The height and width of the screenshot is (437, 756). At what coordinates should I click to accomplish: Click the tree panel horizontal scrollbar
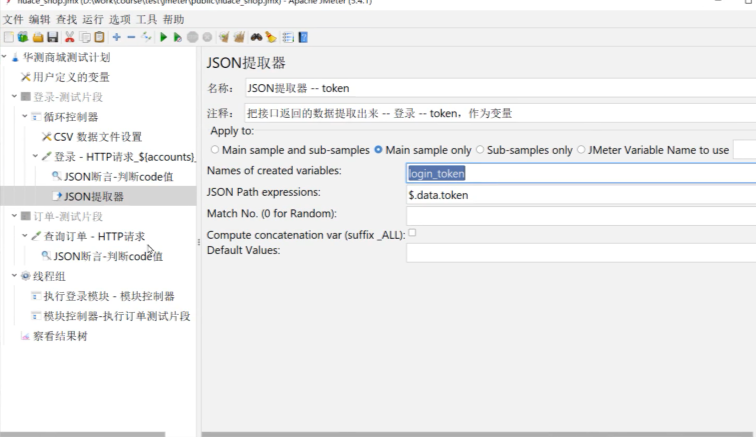click(x=82, y=434)
